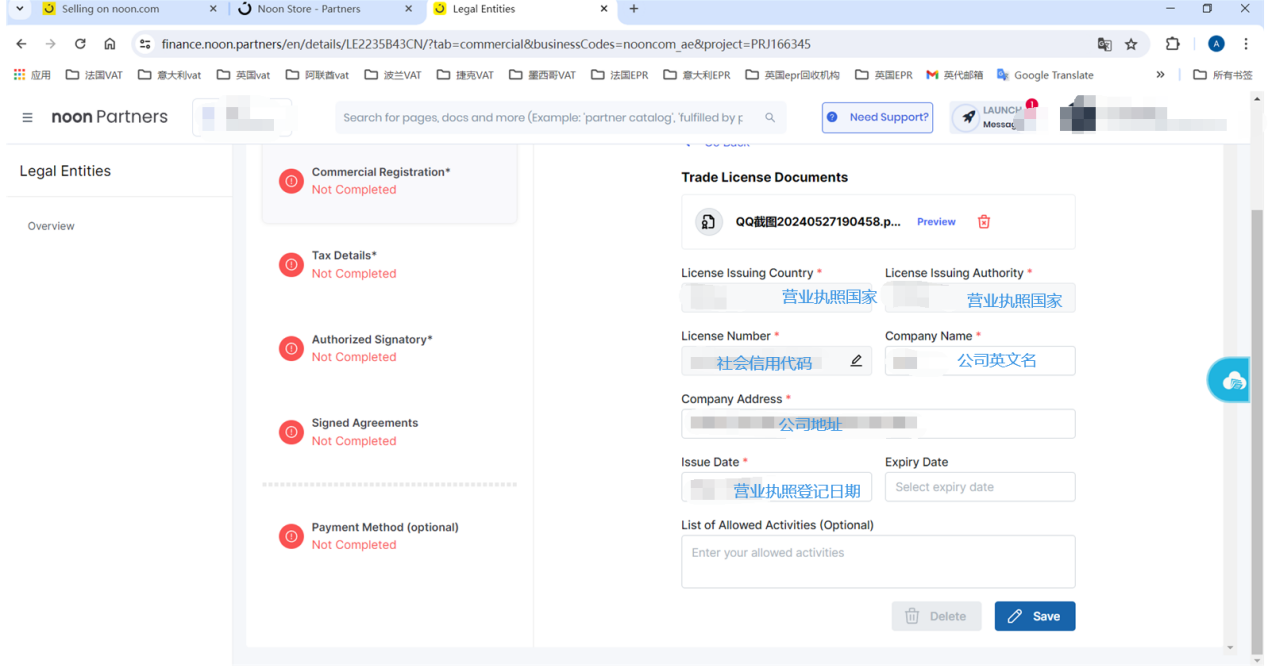Viewport: 1268px width, 672px height.
Task: Open the browser Extensions puzzle icon
Action: tap(1172, 44)
